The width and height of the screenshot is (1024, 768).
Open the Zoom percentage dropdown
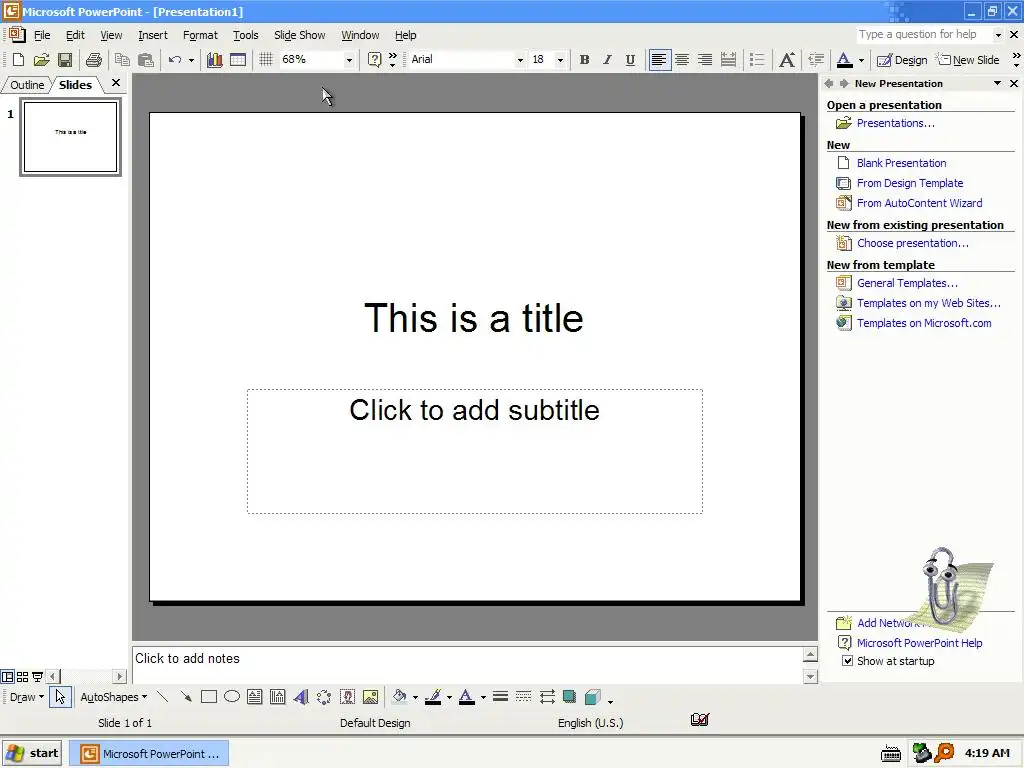[349, 60]
